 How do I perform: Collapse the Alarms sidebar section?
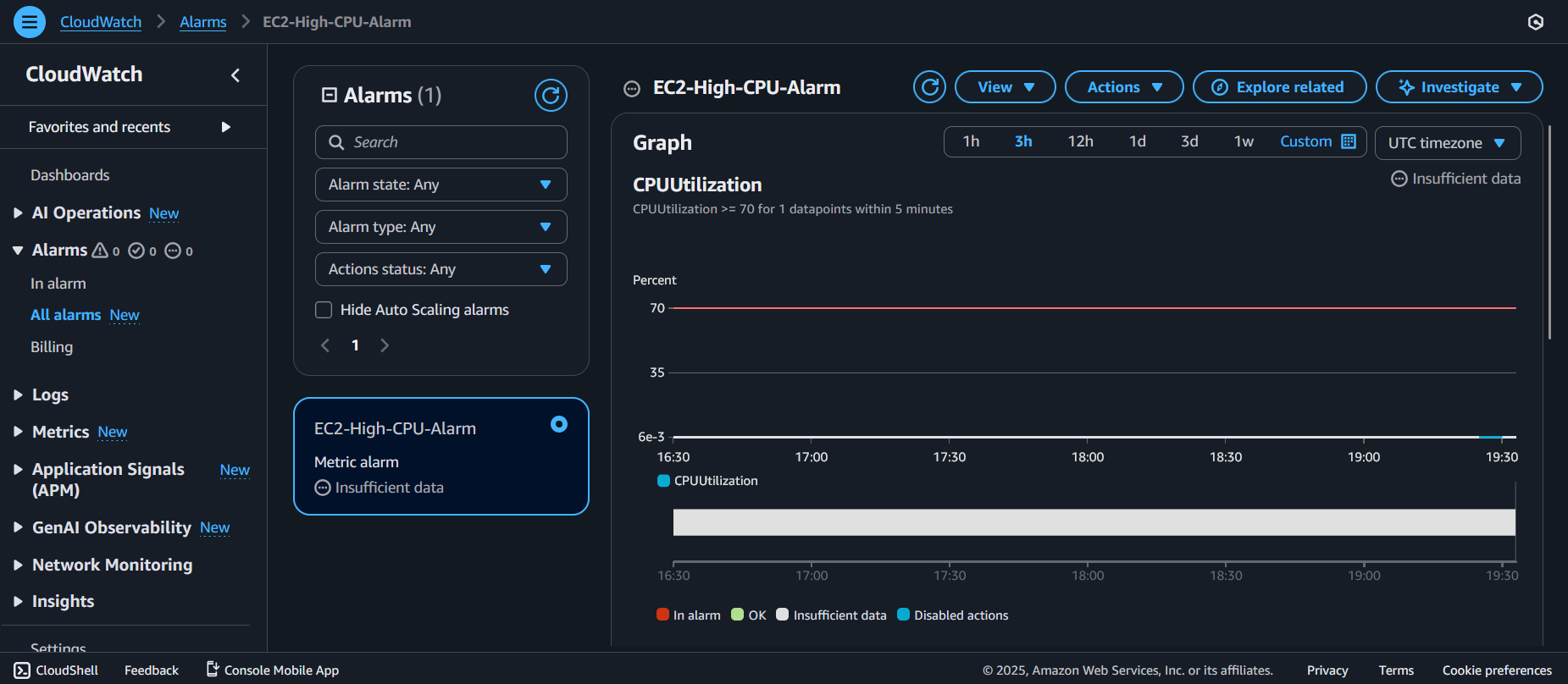[x=18, y=251]
